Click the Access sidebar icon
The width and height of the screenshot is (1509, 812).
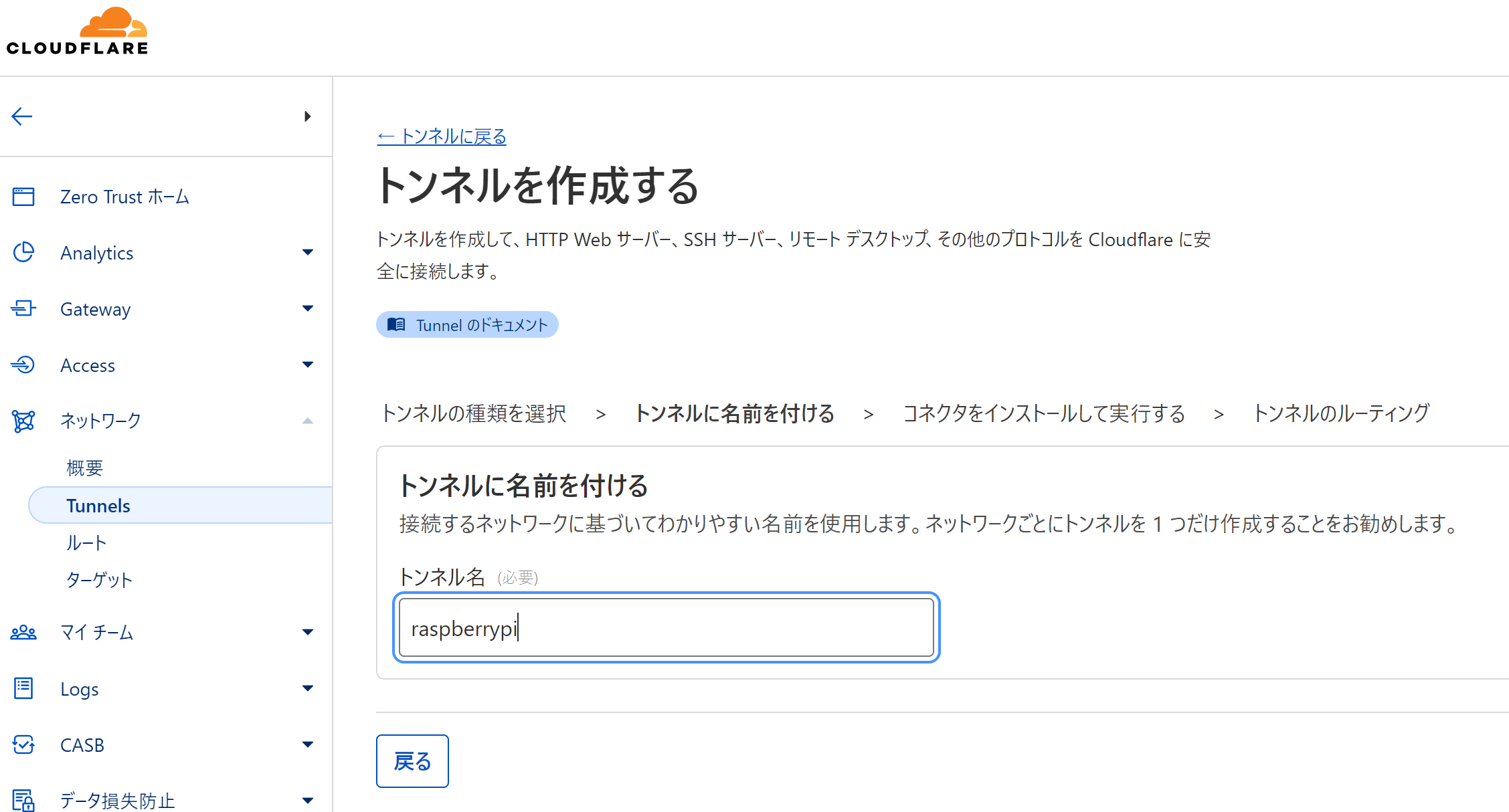coord(23,365)
